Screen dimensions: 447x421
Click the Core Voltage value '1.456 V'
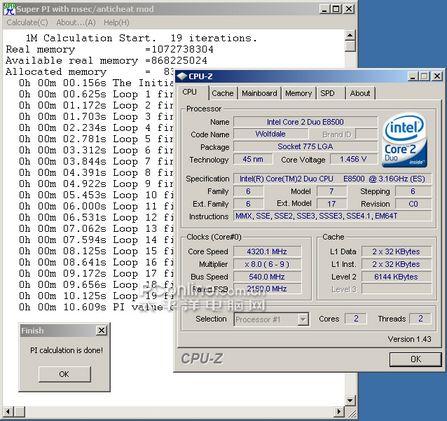353,159
